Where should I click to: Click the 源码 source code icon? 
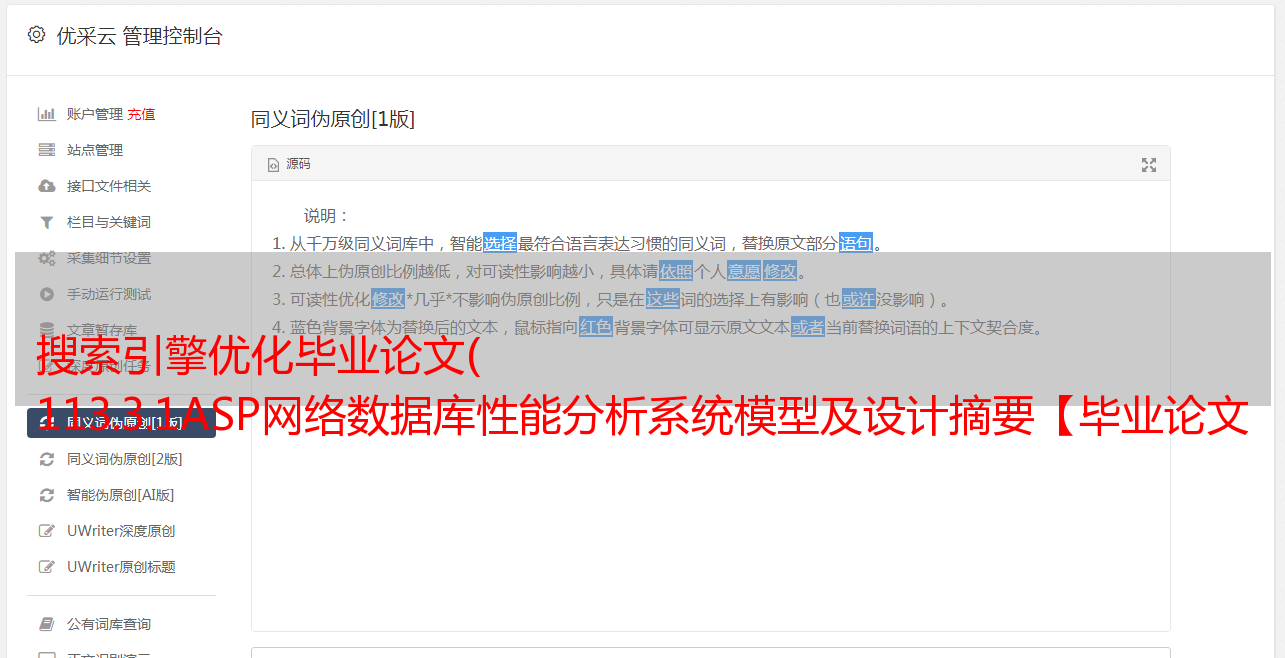[x=273, y=165]
